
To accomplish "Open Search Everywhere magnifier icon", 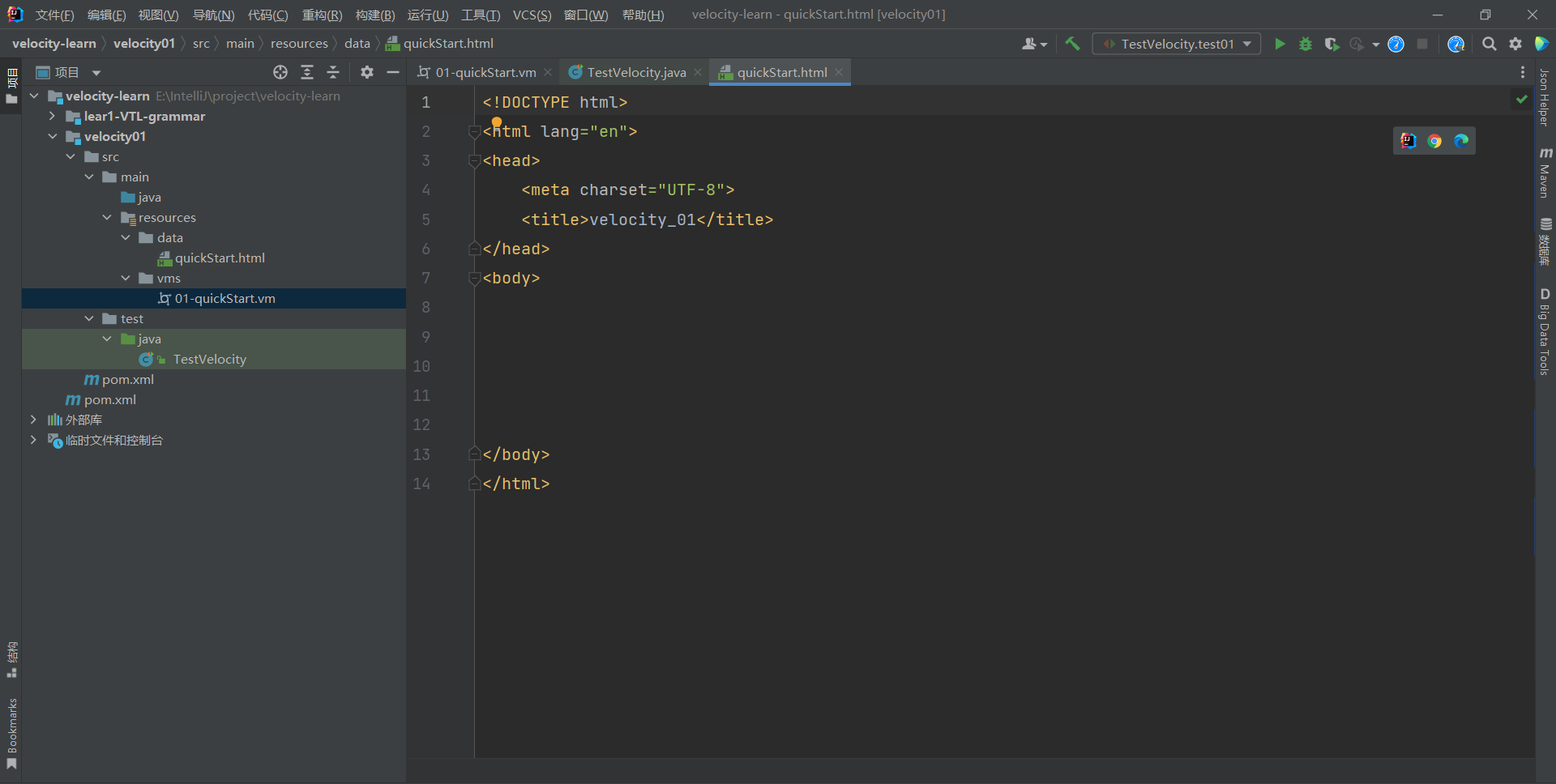I will (x=1489, y=44).
